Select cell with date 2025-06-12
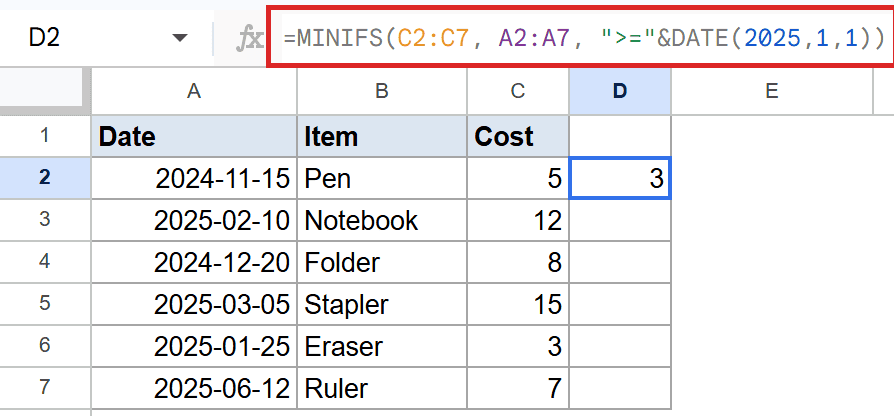Screen dimensions: 894x416 tap(194, 388)
